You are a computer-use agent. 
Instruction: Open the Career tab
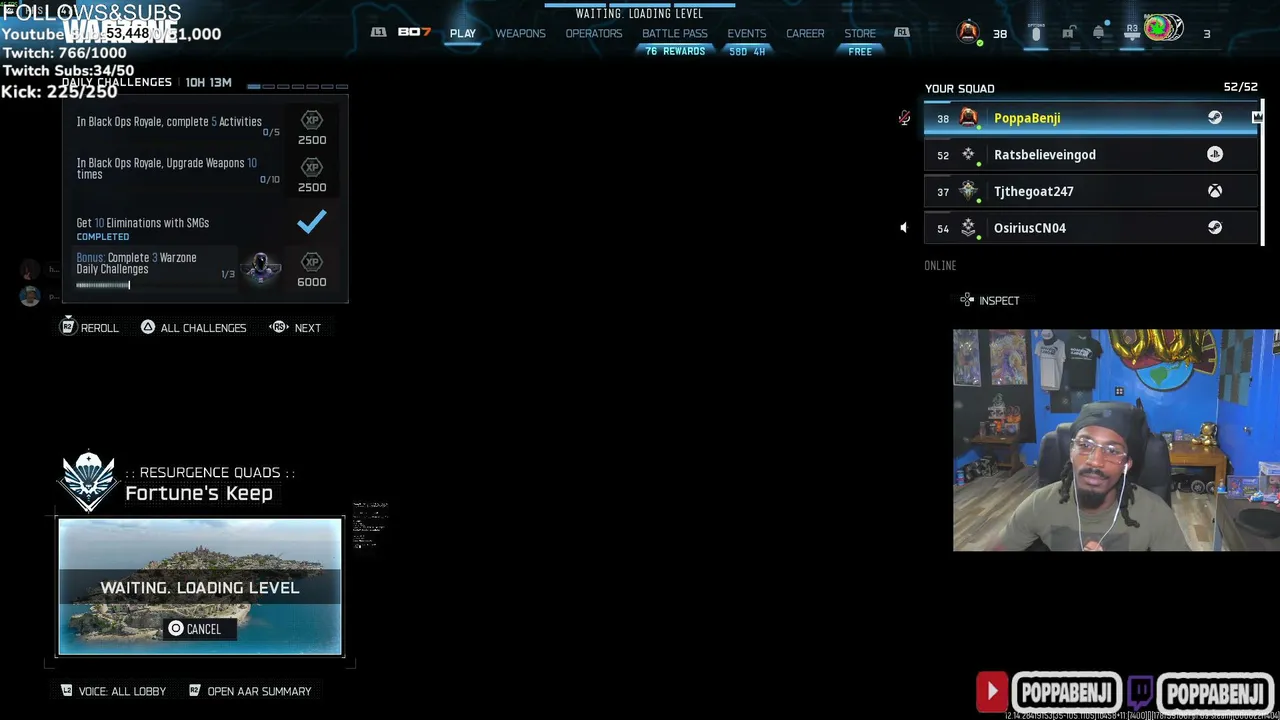tap(805, 33)
